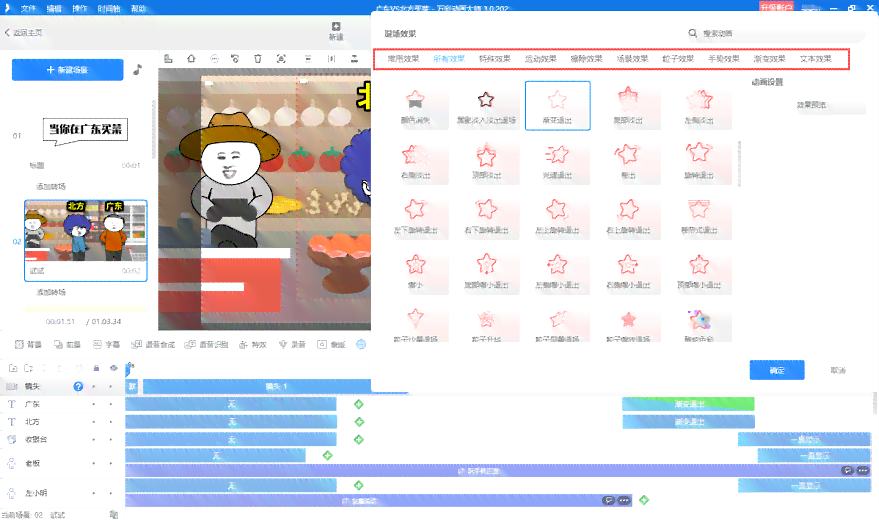Switch to the 文本效果 tab
The width and height of the screenshot is (879, 520).
816,59
